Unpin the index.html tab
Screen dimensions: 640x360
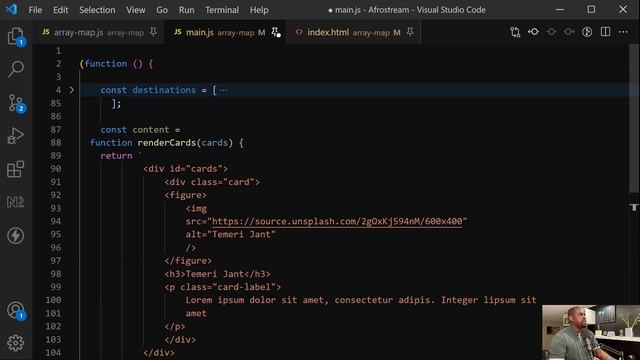click(x=410, y=32)
